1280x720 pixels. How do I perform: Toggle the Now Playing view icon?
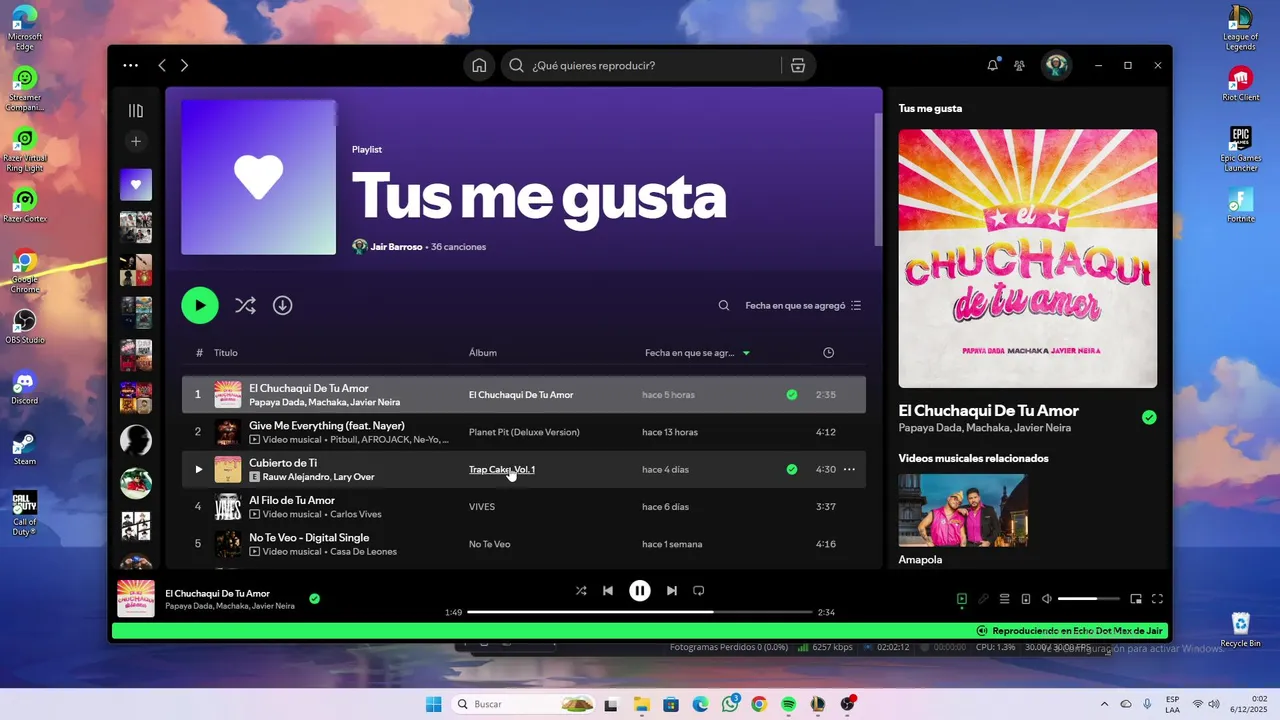(962, 599)
